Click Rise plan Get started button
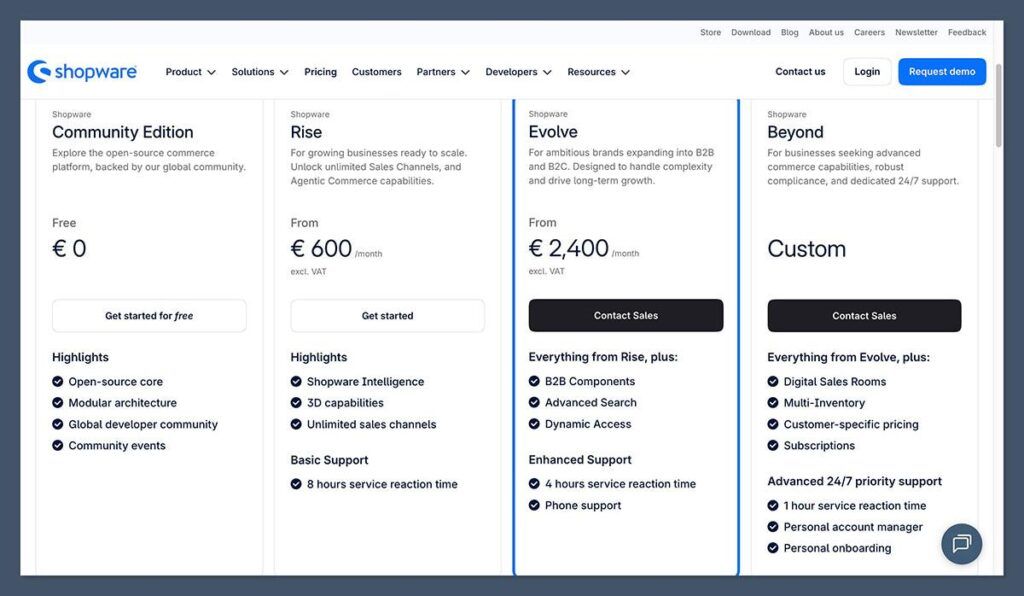 (387, 316)
